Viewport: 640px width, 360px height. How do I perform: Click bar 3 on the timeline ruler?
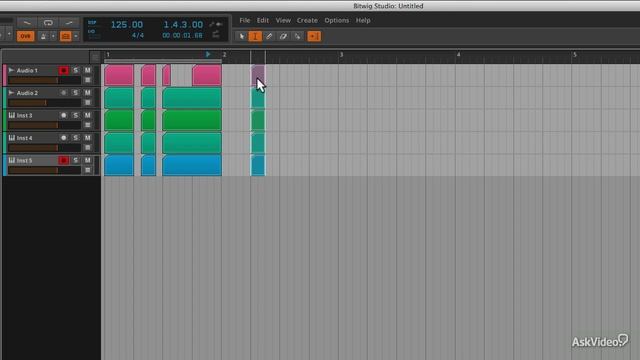(x=341, y=54)
